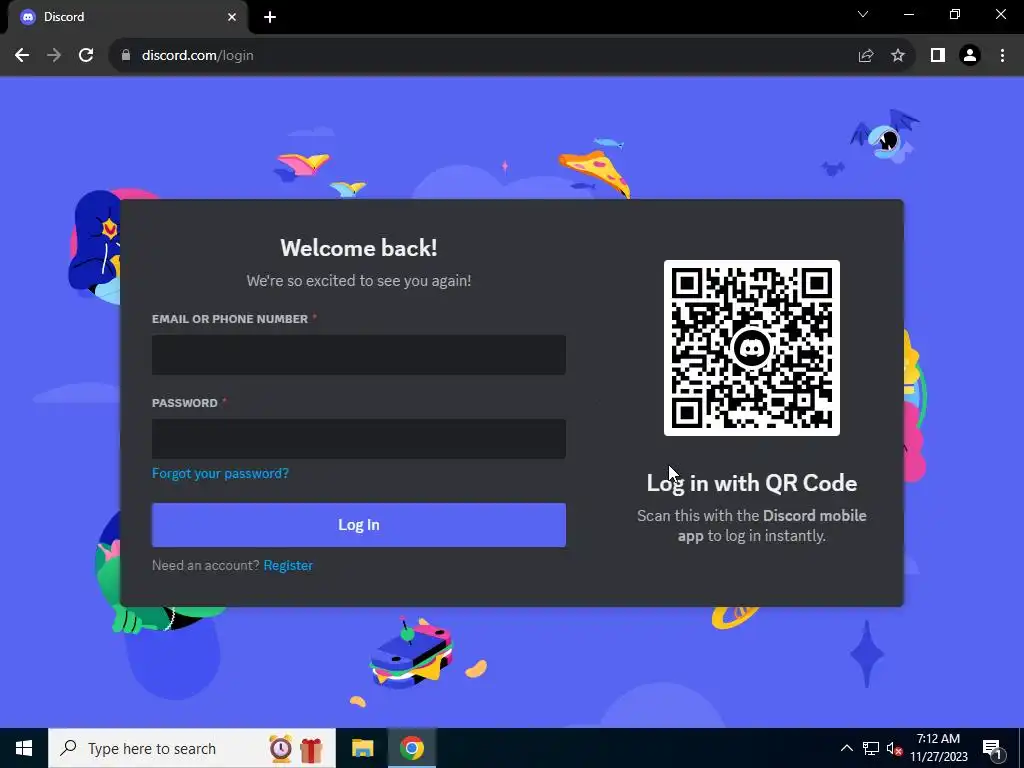The image size is (1024, 768).
Task: Click the taskbar clock showing 7:12 AM
Action: point(938,748)
